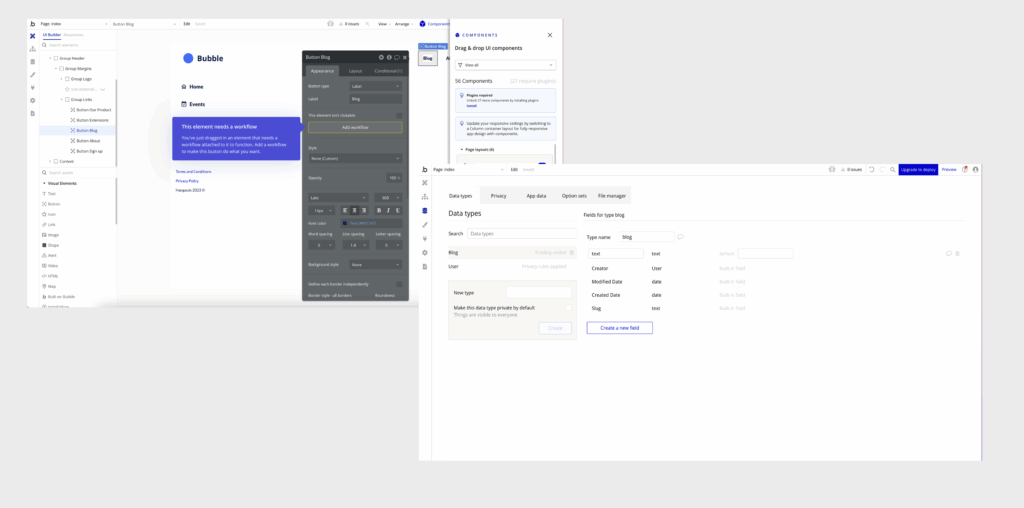The width and height of the screenshot is (1024, 508).
Task: Open Design tab icon in left editor sidebar
Action: (33, 36)
